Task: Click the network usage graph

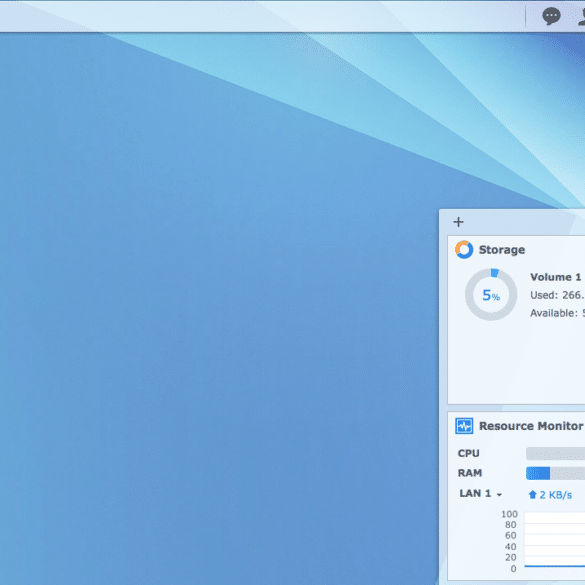Action: click(554, 540)
